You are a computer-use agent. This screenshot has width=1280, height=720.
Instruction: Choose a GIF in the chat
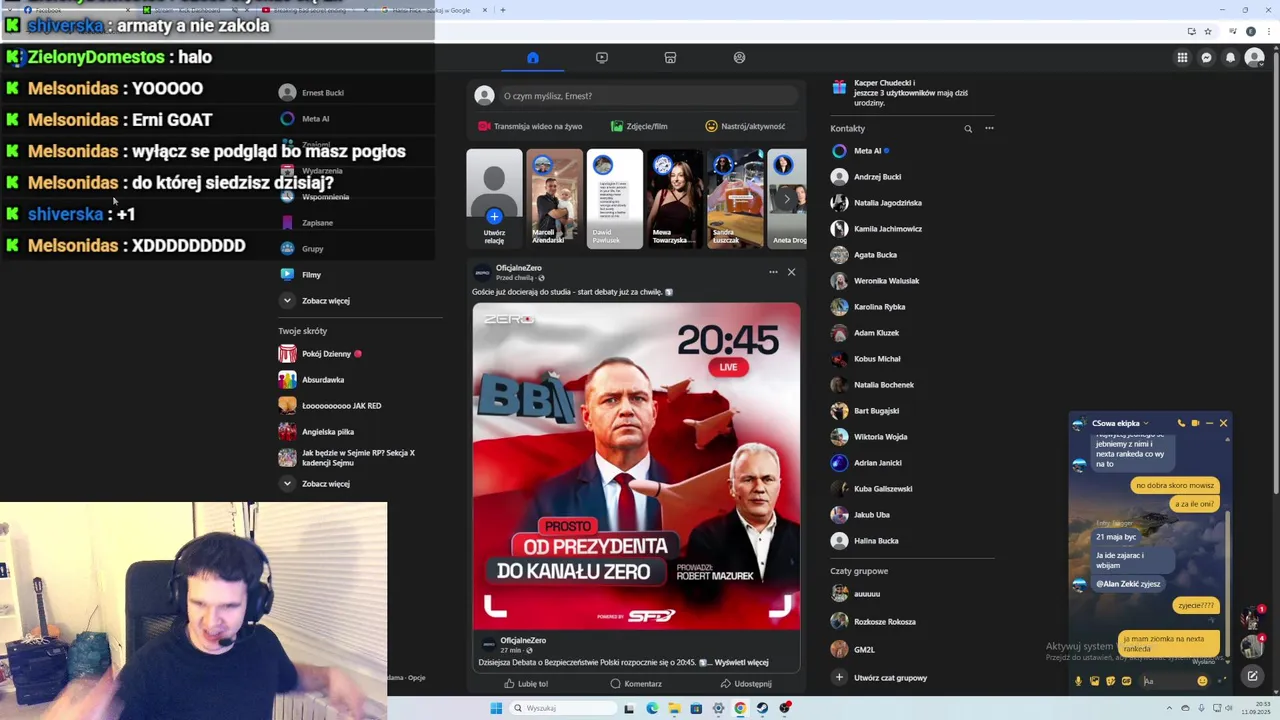1126,681
